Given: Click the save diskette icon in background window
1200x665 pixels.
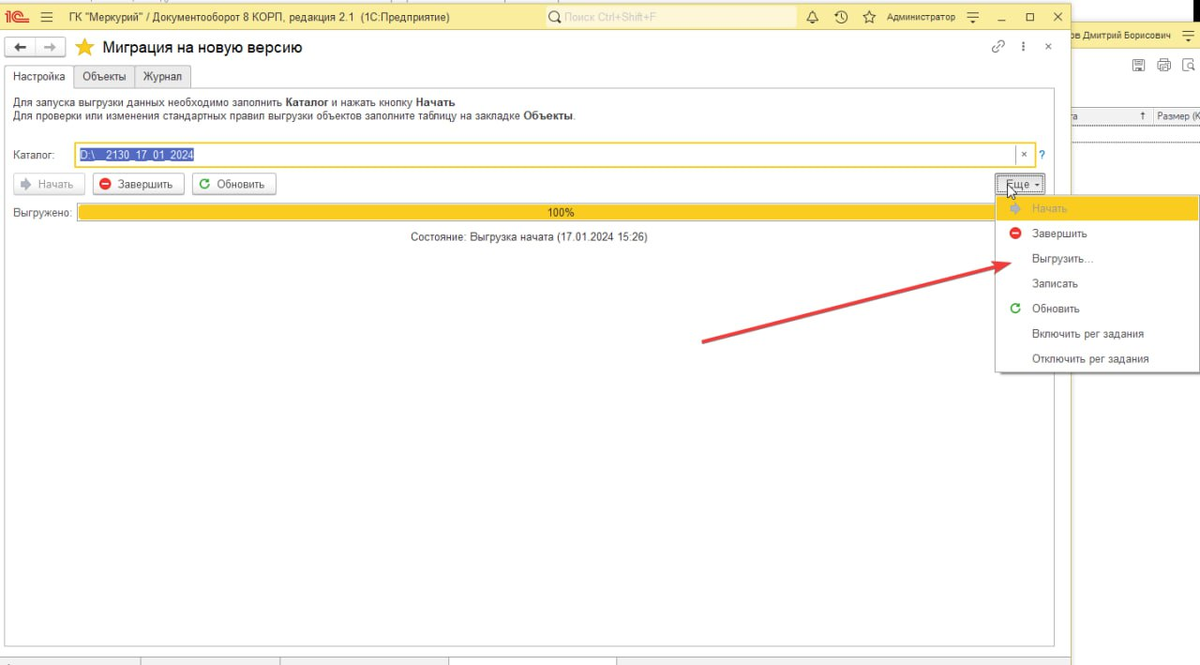Looking at the screenshot, I should tap(1138, 65).
